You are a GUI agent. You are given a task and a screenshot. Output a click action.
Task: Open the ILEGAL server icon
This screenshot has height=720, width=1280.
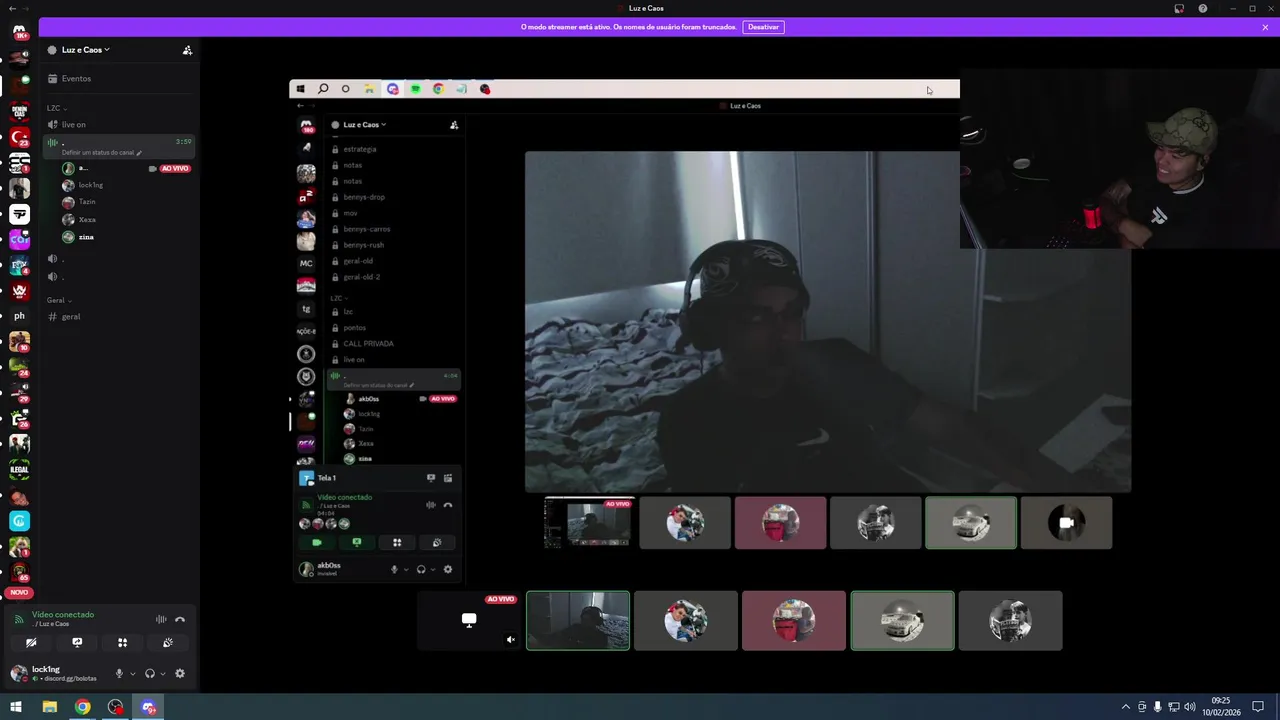click(19, 469)
